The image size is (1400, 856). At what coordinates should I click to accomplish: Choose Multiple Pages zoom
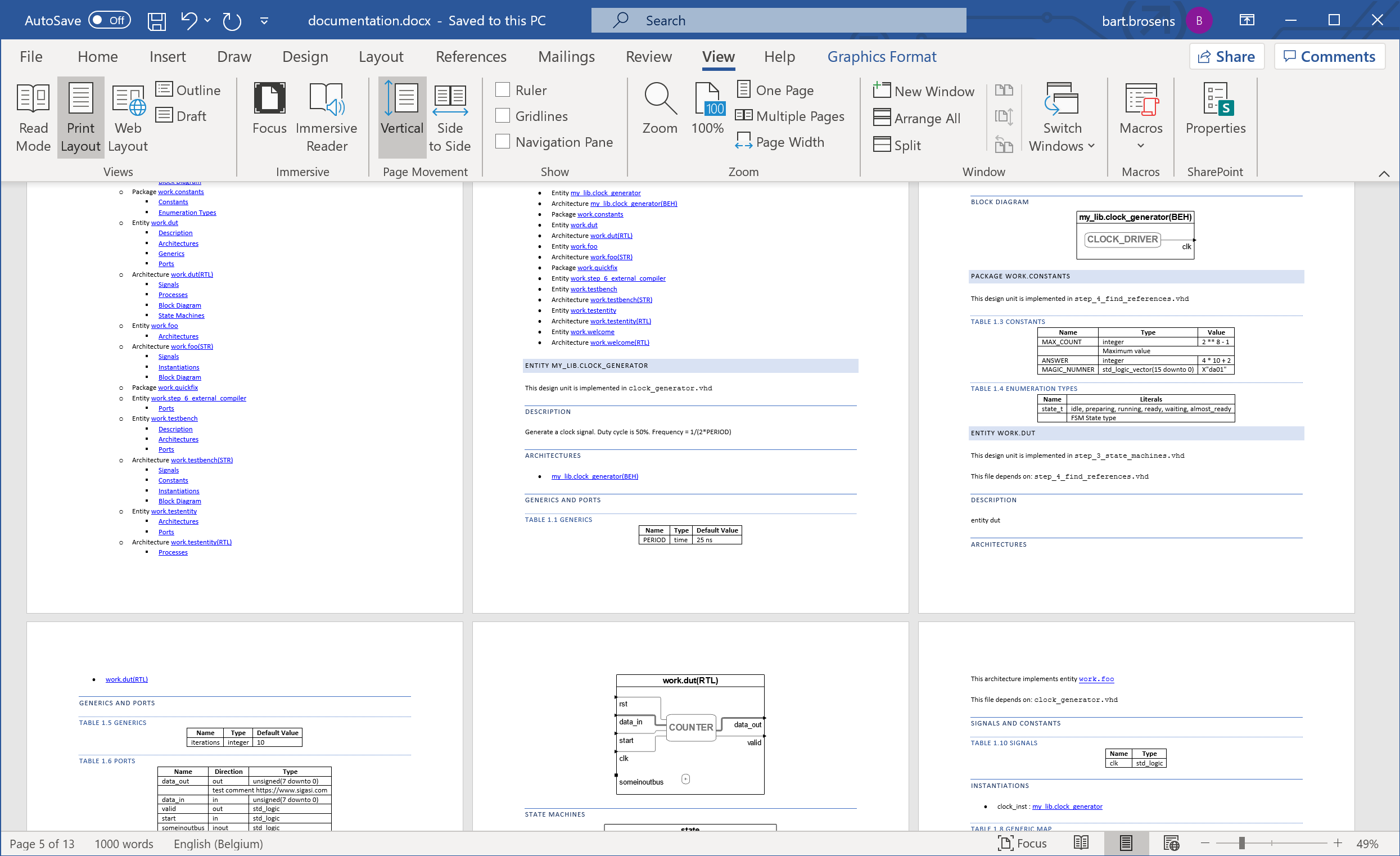pos(791,116)
